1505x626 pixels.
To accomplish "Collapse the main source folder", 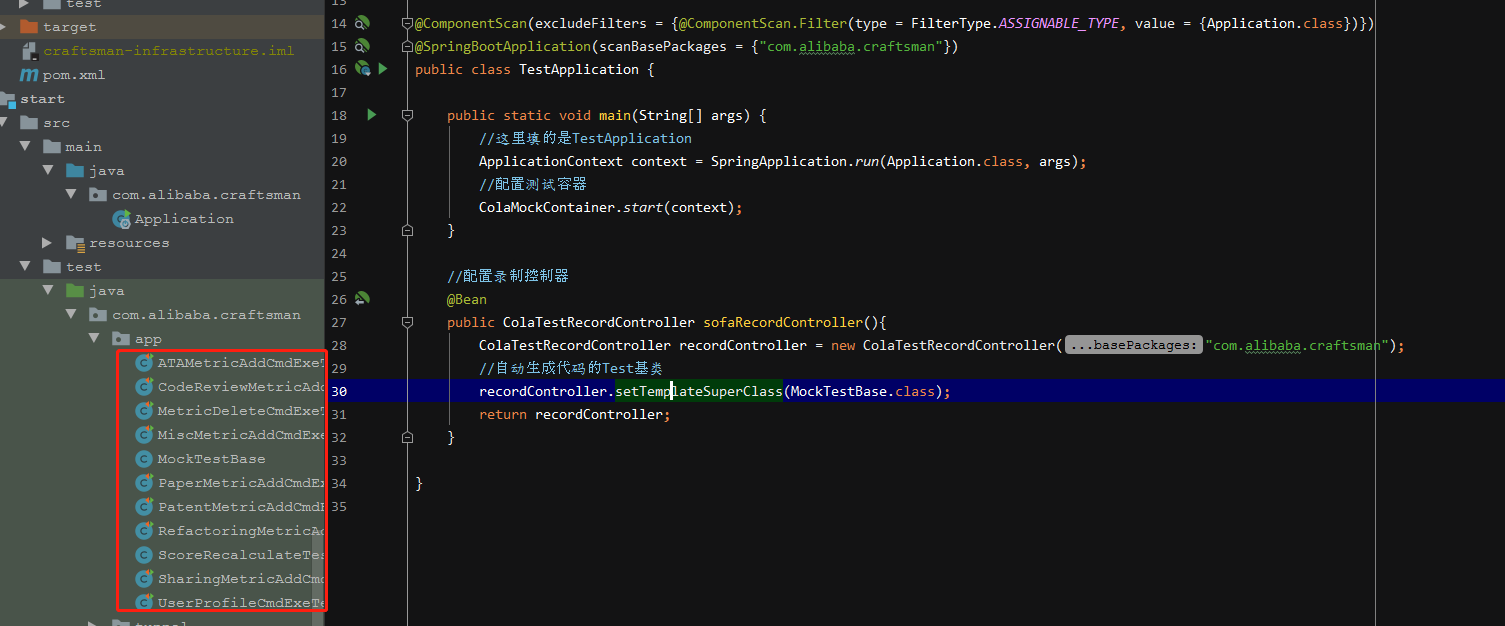I will pyautogui.click(x=24, y=146).
